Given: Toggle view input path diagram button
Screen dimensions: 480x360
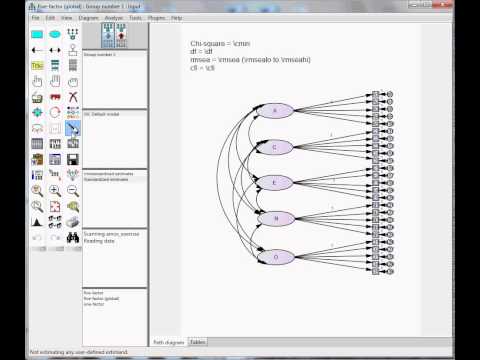Looking at the screenshot, I should pos(108,35).
